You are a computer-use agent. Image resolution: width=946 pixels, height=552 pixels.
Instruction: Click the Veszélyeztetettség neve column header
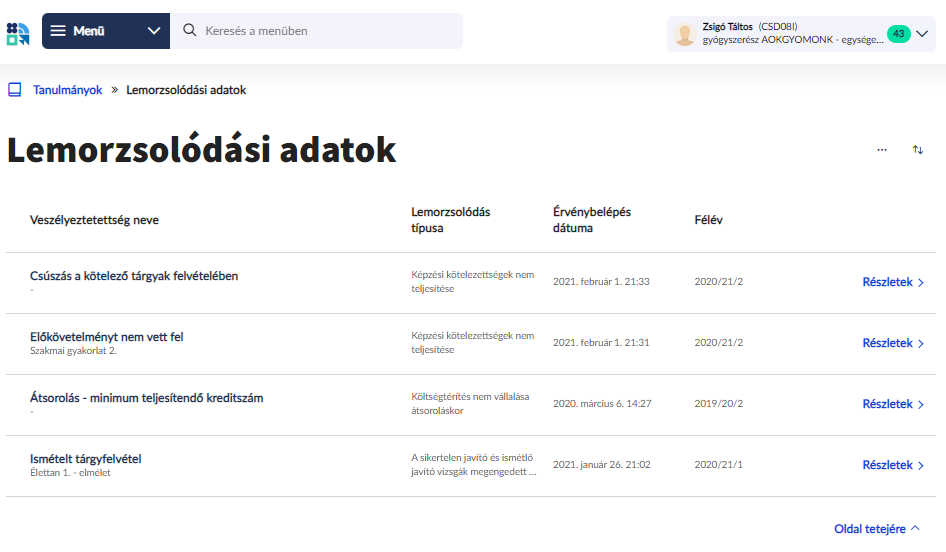[x=95, y=220]
